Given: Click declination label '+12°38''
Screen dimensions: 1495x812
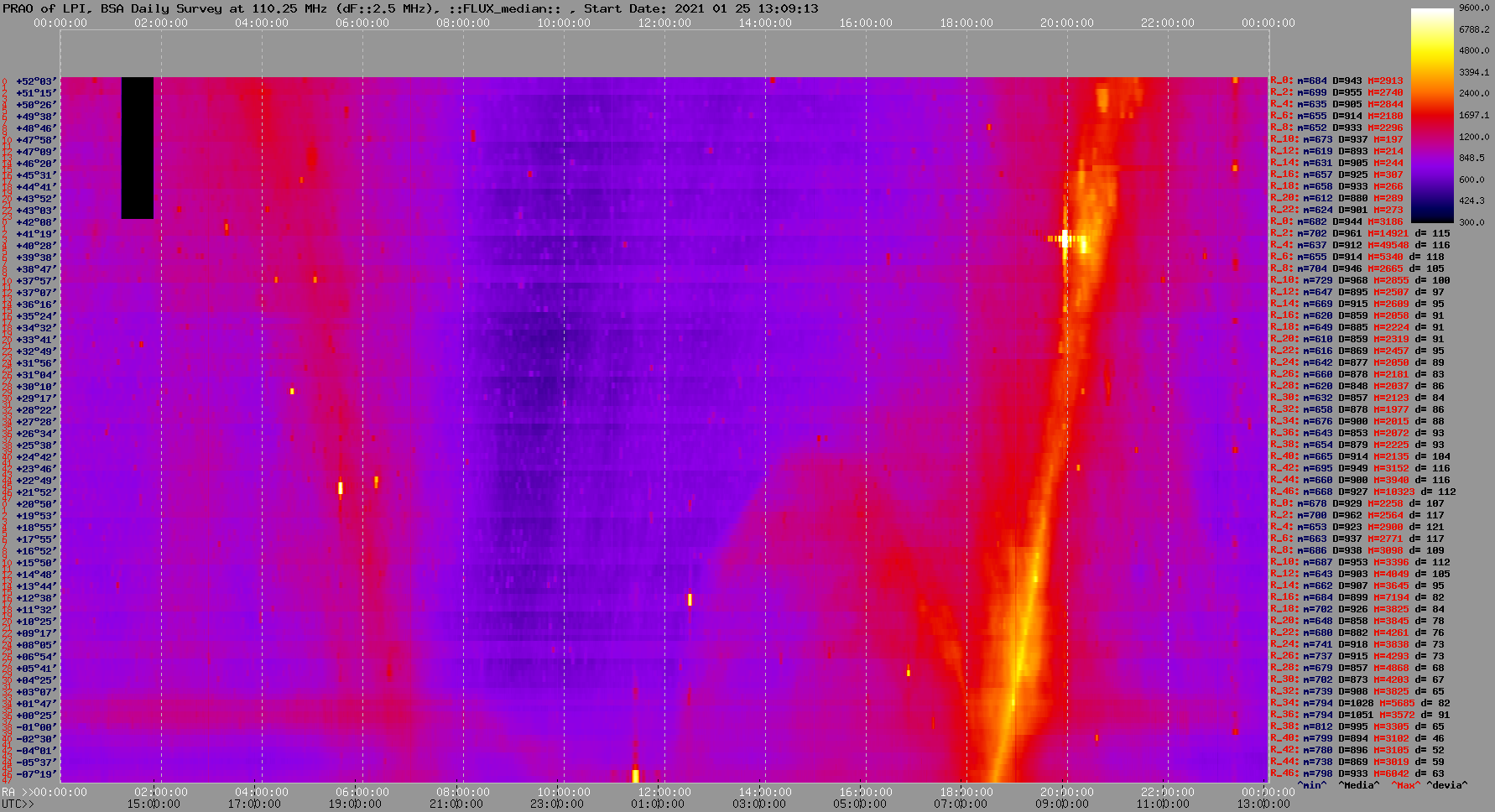Looking at the screenshot, I should [36, 598].
